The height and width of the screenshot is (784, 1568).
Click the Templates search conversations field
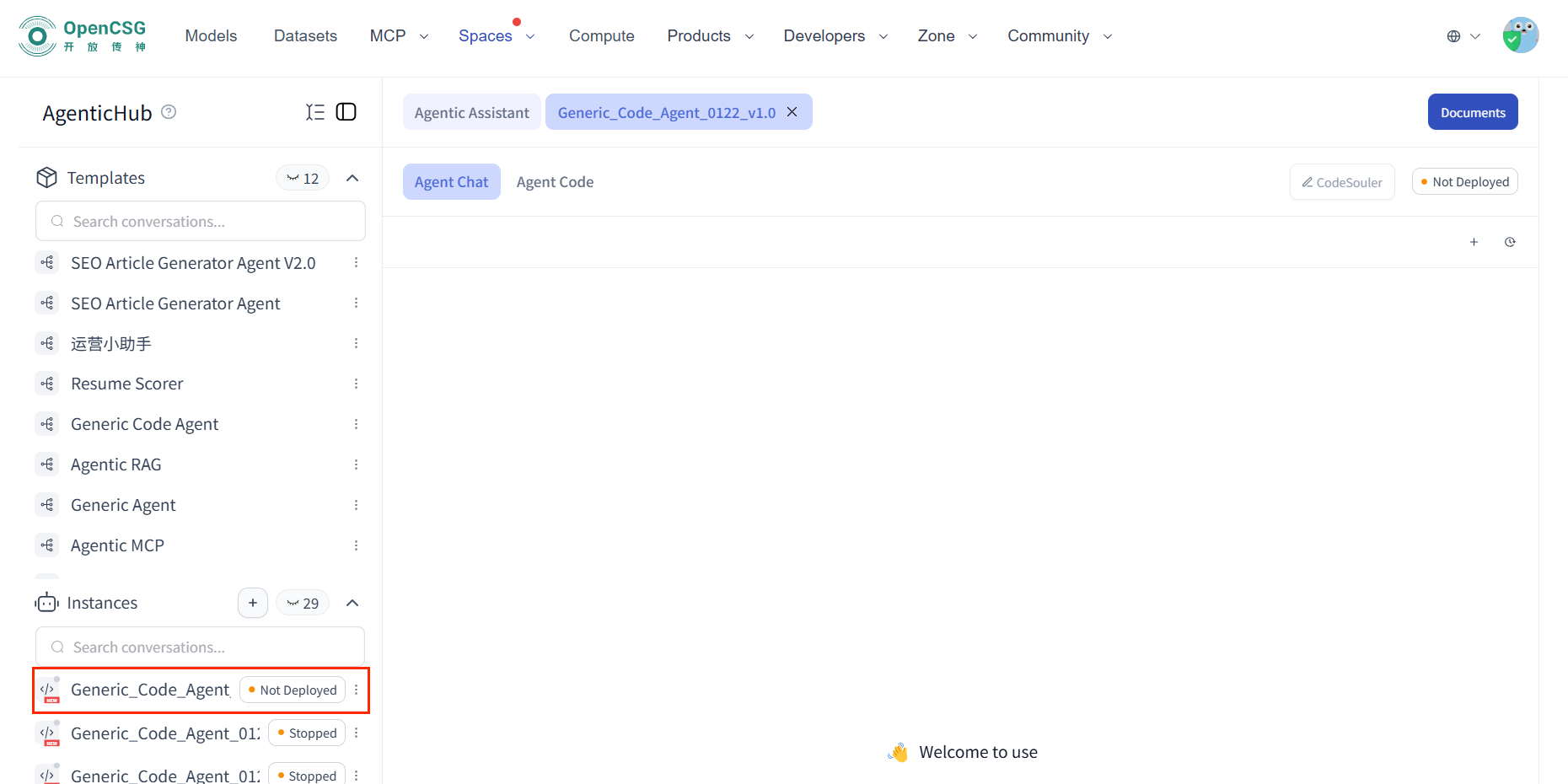201,222
